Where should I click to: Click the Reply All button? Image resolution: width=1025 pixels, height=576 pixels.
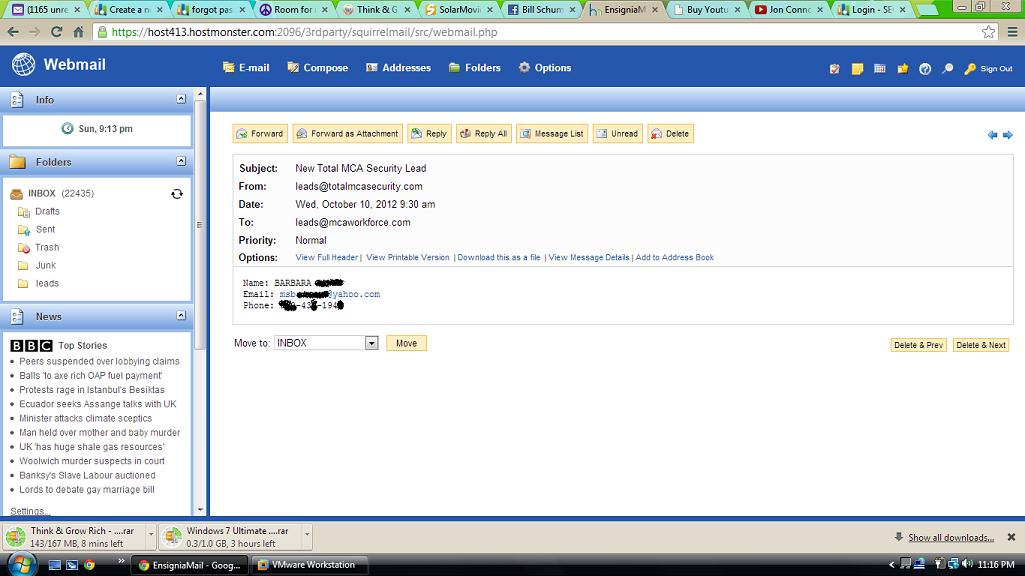click(484, 133)
